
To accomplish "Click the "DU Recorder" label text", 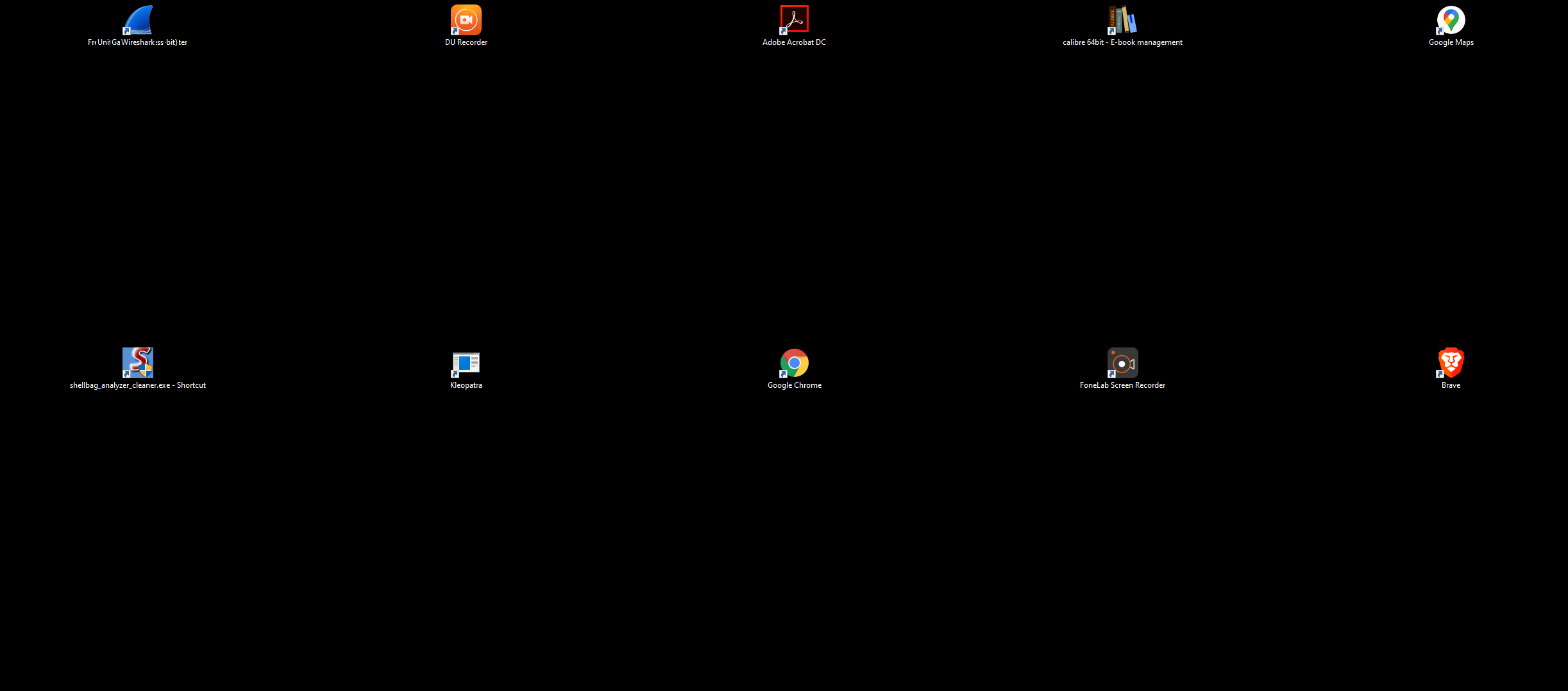I will tap(466, 42).
